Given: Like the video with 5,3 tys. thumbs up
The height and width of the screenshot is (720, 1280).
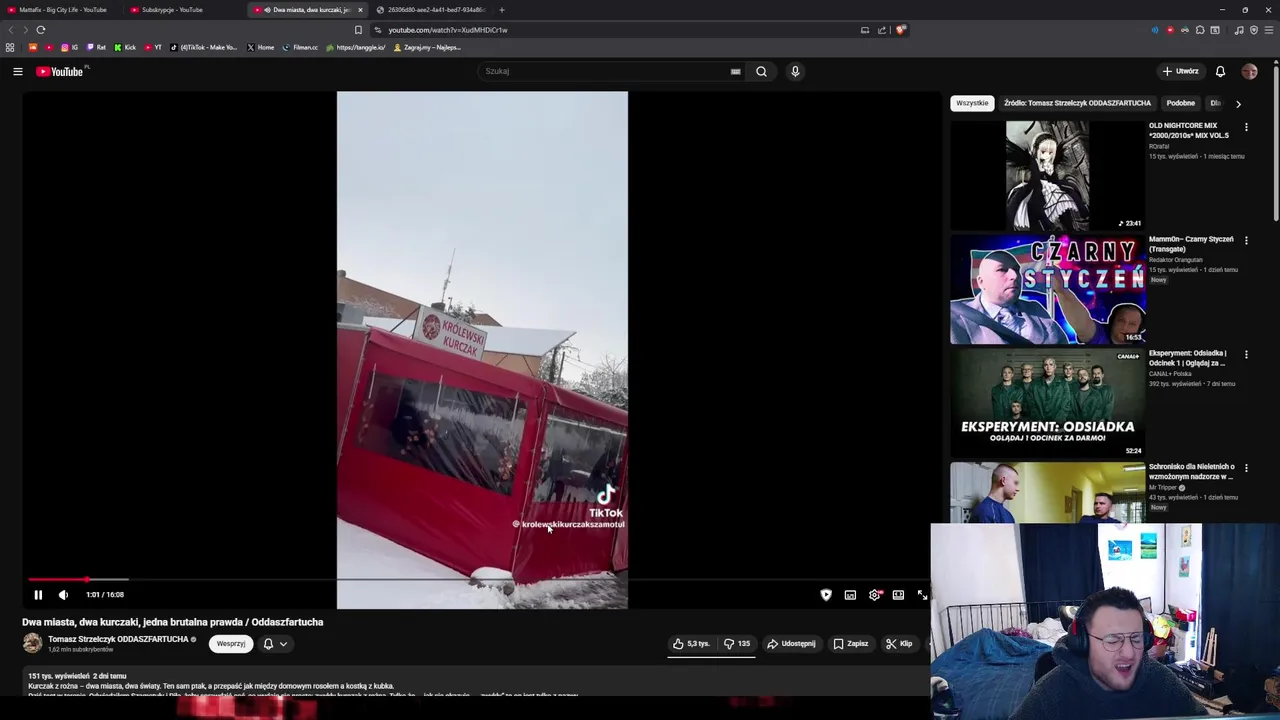Looking at the screenshot, I should [691, 644].
